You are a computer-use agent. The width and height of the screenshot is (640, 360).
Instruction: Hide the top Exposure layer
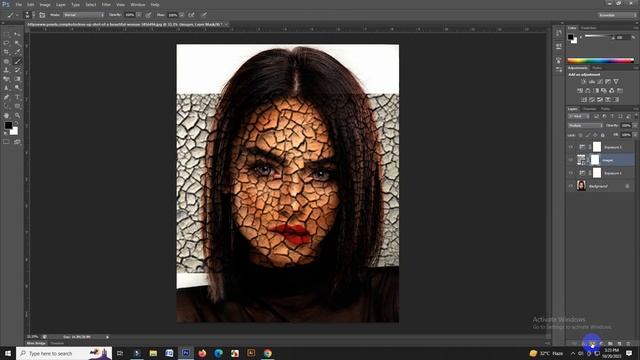[x=571, y=147]
